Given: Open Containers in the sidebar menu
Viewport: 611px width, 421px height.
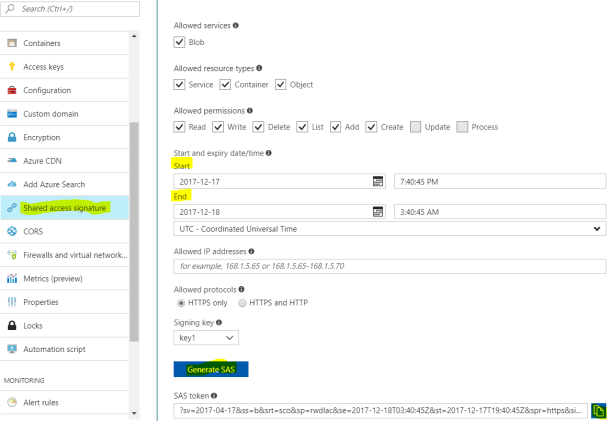Looking at the screenshot, I should coord(65,43).
